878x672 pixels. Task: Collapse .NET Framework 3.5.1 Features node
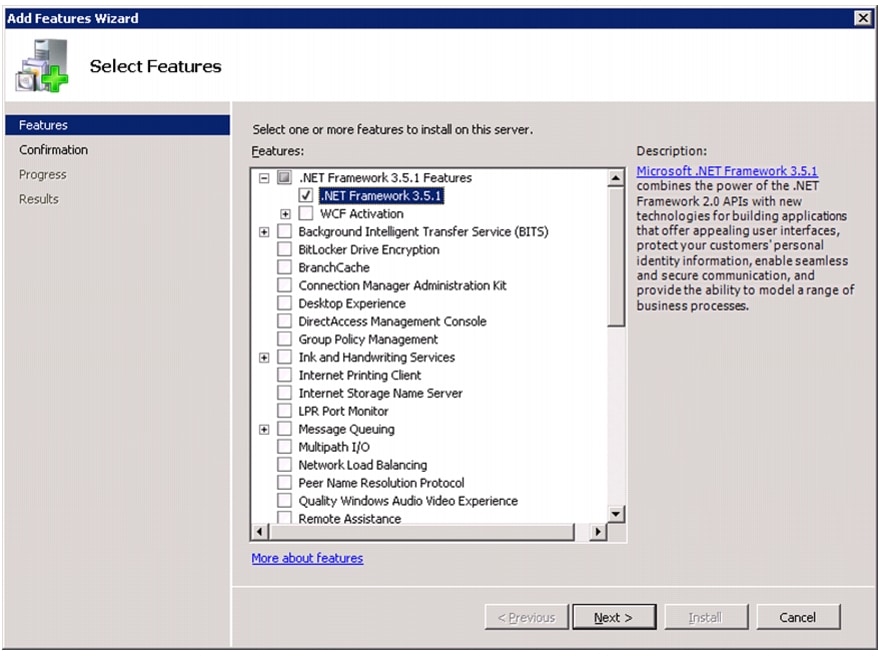pos(264,178)
